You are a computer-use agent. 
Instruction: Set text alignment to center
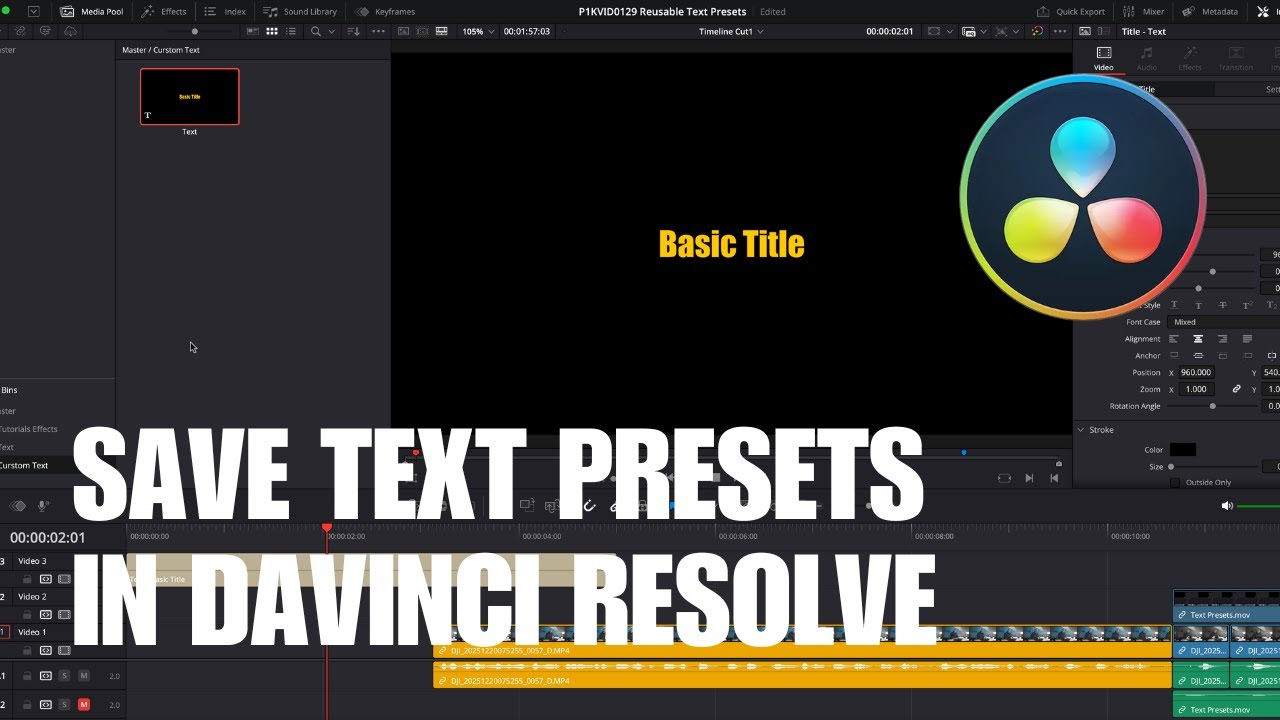tap(1198, 339)
